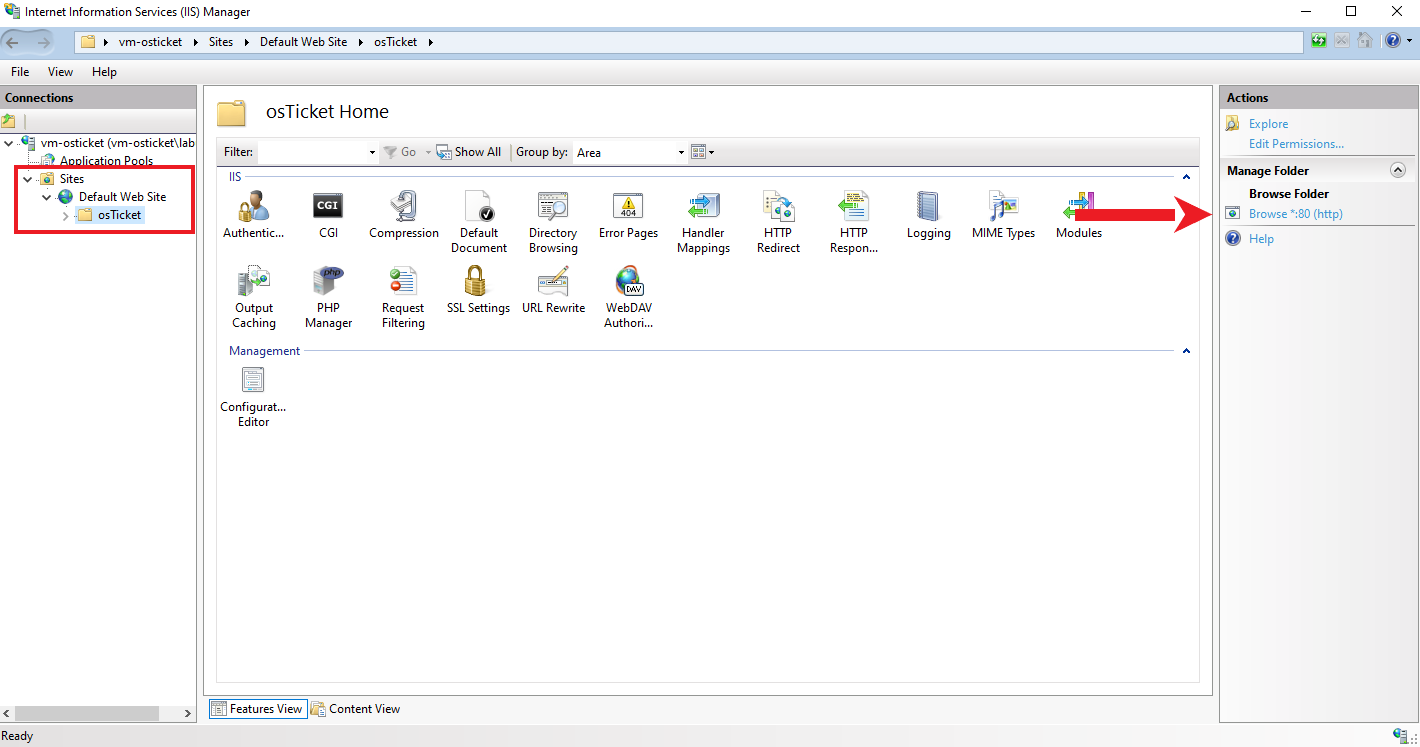Click the status bar network icon
Screen dimensions: 1420x747
[1399, 736]
